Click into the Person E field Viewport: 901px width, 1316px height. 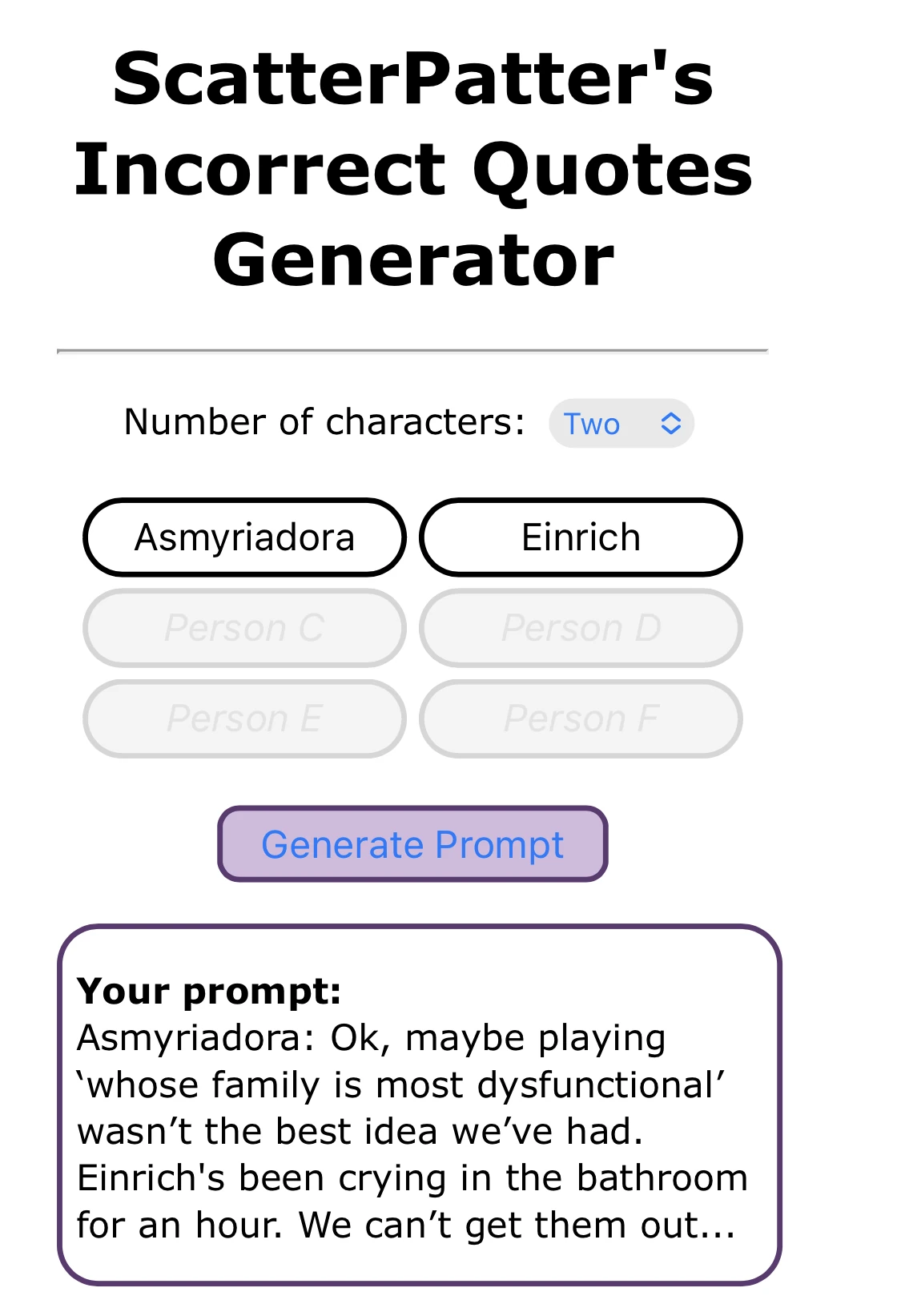[x=244, y=718]
